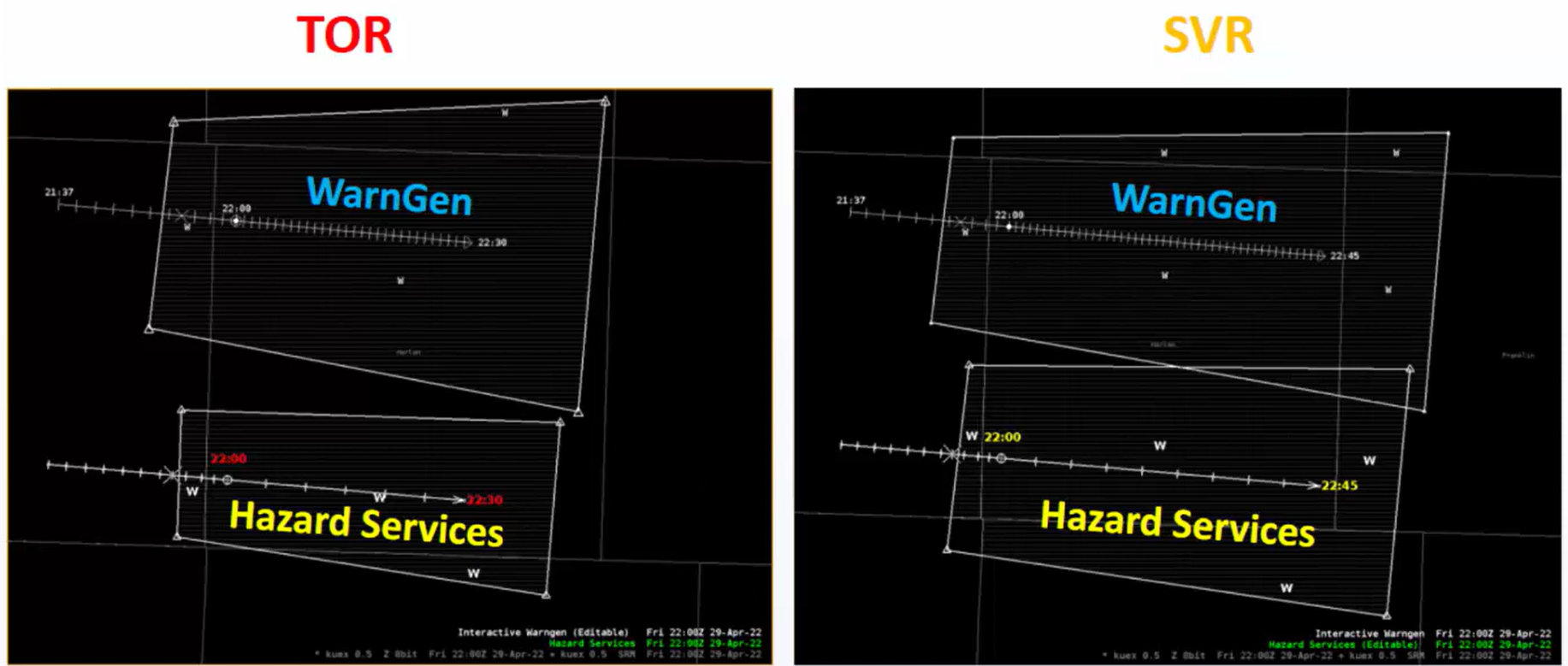Image resolution: width=1568 pixels, height=666 pixels.
Task: Select bottom-left vertex of SVR WarnGen polygon
Action: click(x=931, y=322)
